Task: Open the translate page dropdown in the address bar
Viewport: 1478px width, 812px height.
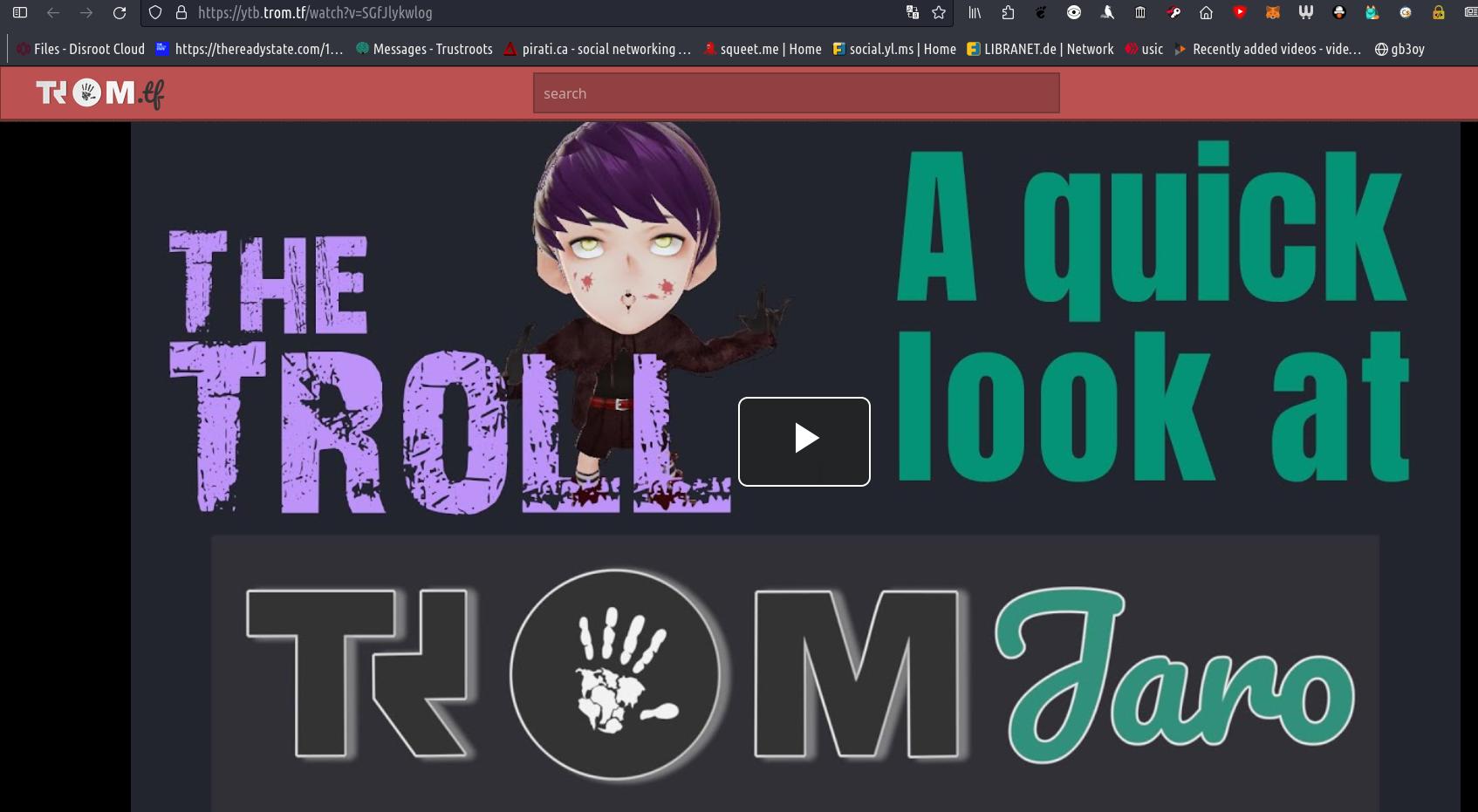Action: 913,13
